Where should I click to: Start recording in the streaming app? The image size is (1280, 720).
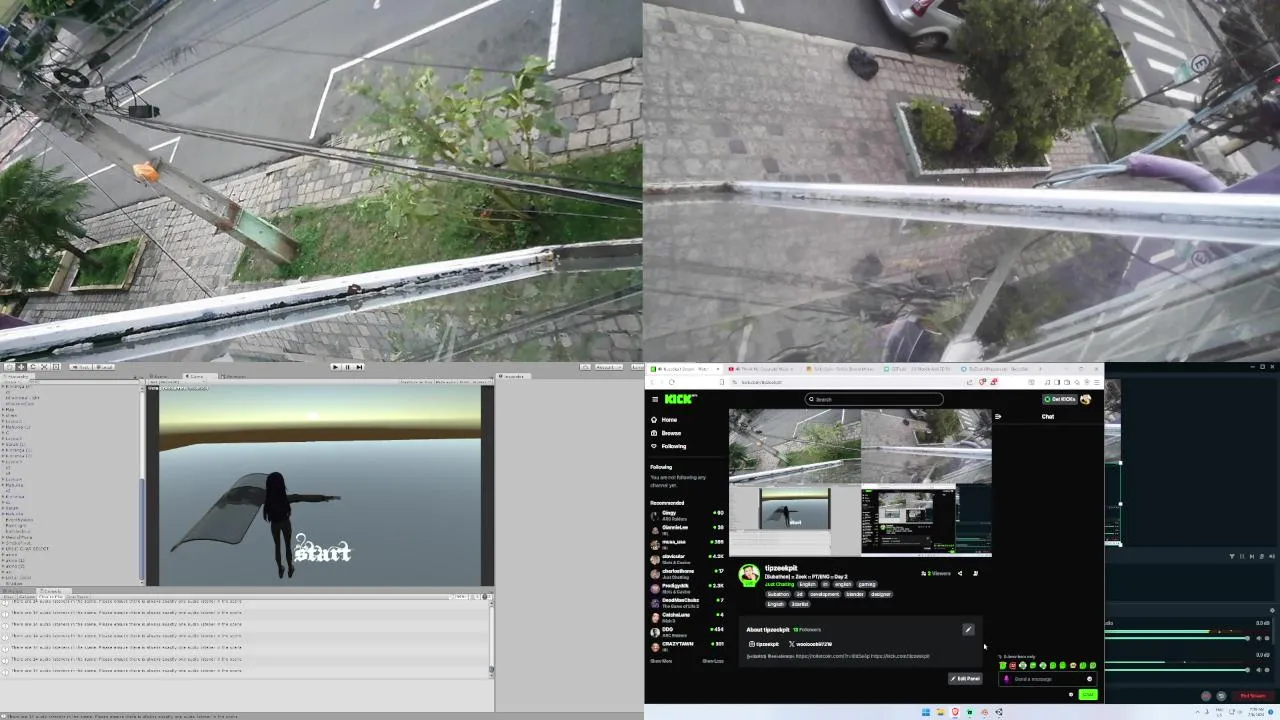(1206, 696)
